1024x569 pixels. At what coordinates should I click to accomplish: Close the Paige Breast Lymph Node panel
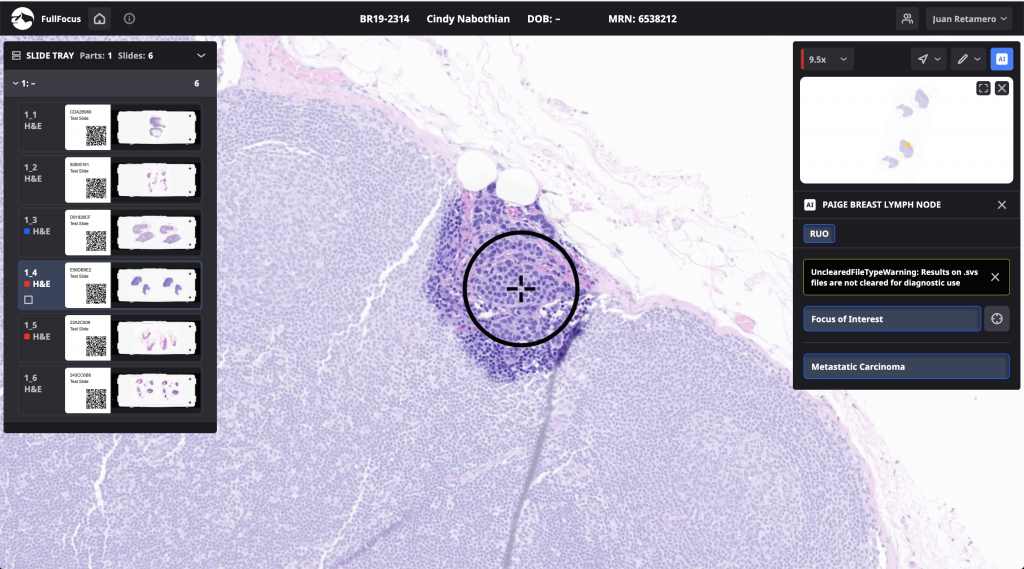tap(1001, 204)
